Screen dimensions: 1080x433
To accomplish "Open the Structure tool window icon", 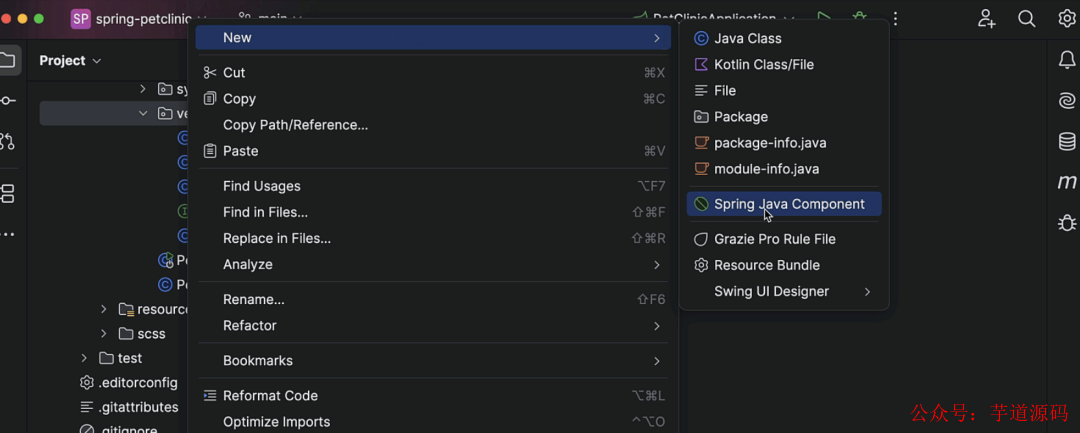I will click(x=7, y=193).
